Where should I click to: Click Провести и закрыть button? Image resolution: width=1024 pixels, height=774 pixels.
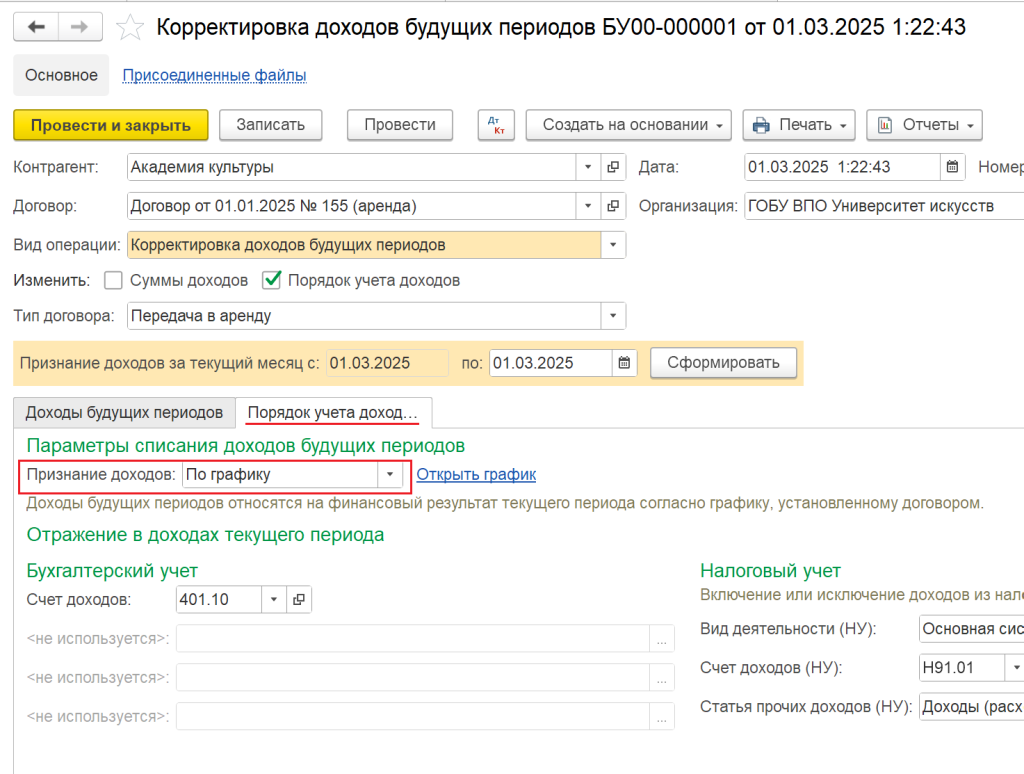pos(111,125)
